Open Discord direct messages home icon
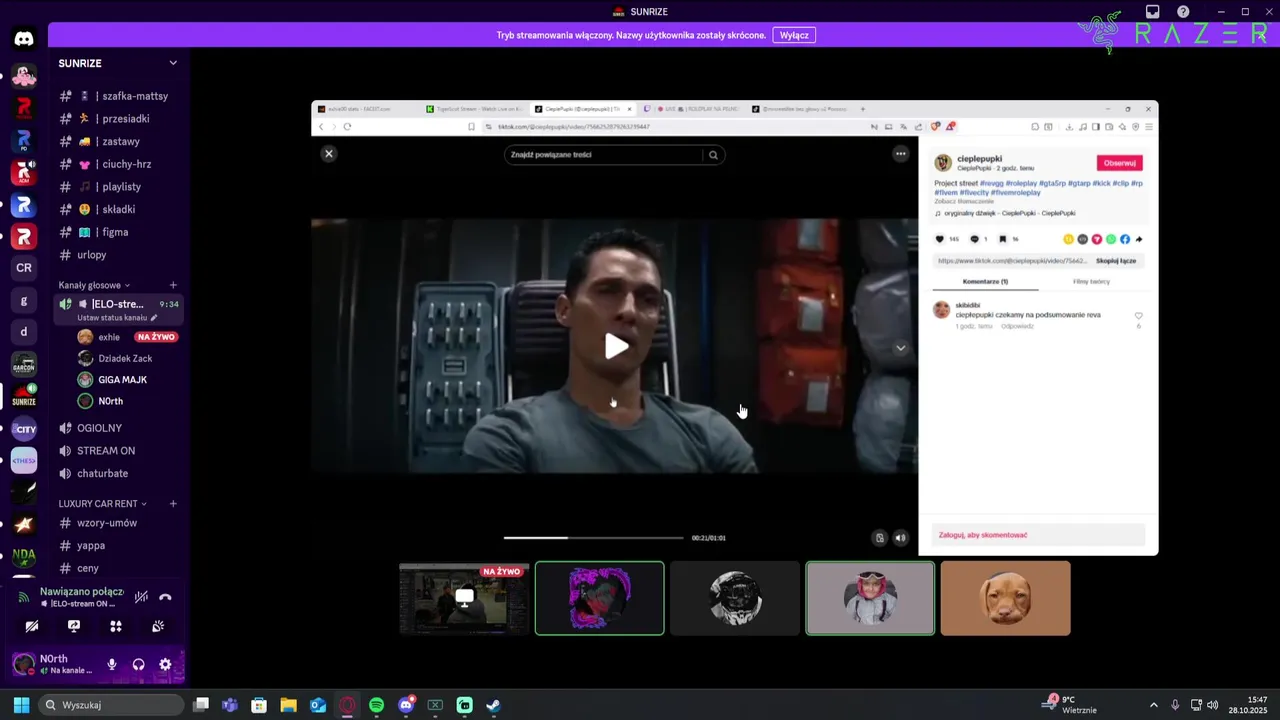The width and height of the screenshot is (1280, 720). point(24,39)
